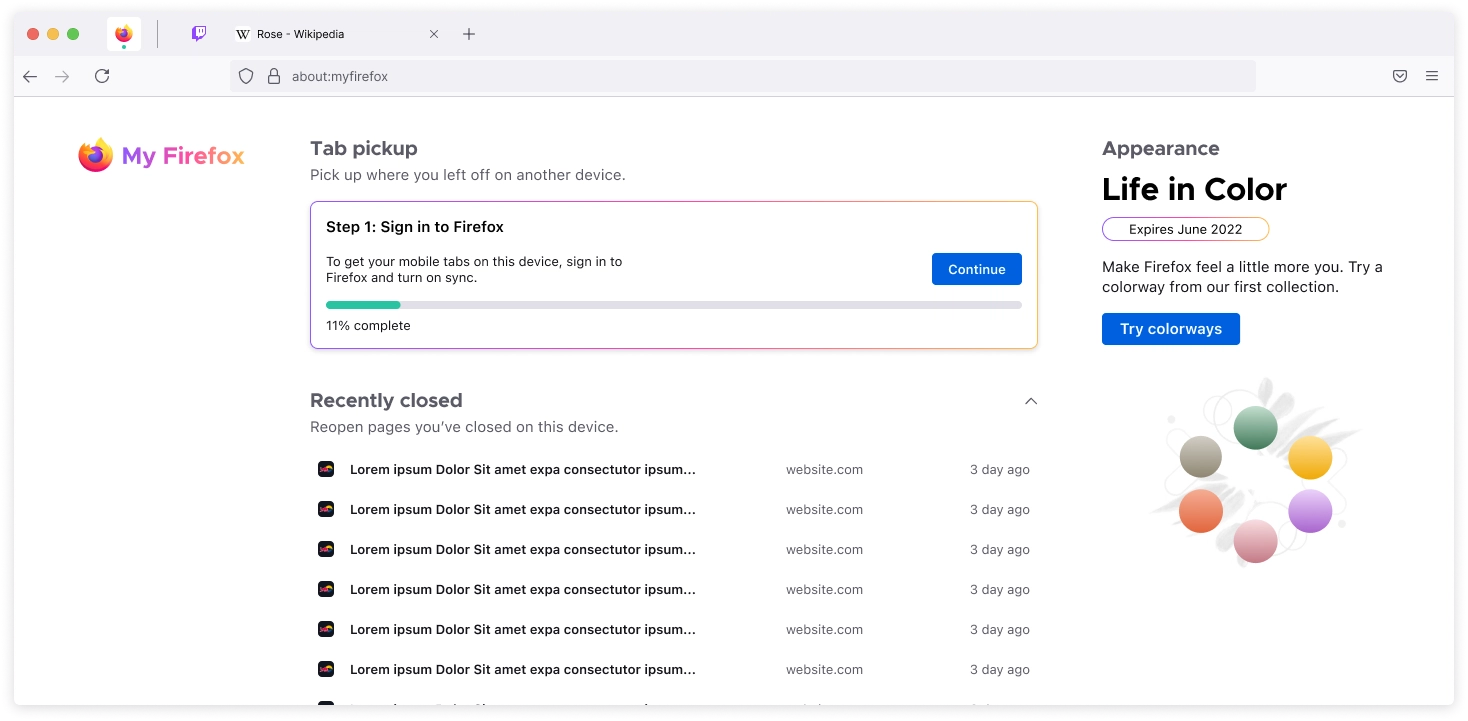This screenshot has width=1468, height=721.
Task: Click the tracking protection shield icon
Action: coord(246,76)
